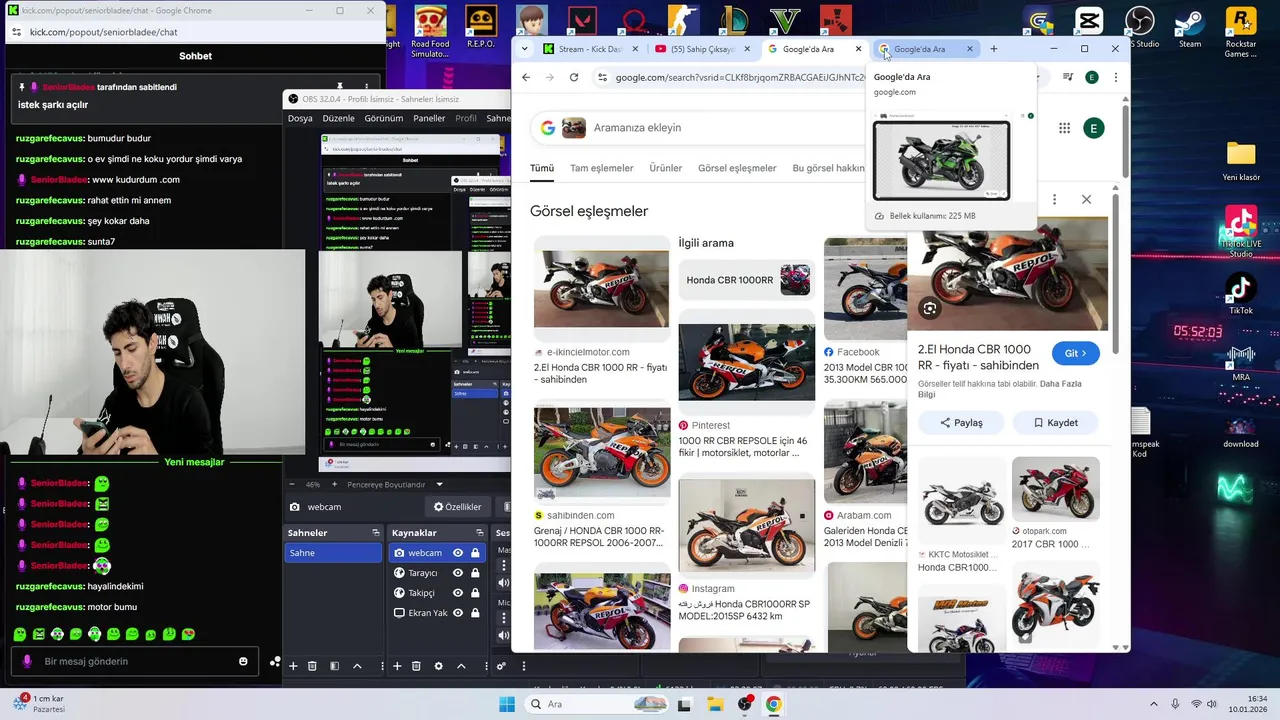Open a new Chrome tab
The image size is (1280, 720).
pos(993,49)
